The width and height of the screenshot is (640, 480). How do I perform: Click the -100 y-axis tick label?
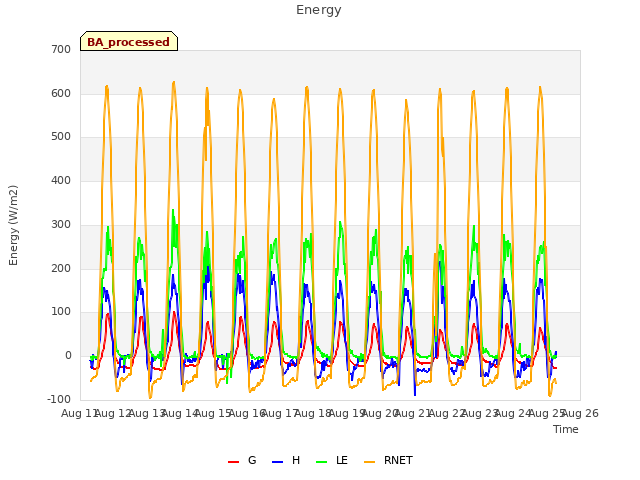tap(59, 399)
